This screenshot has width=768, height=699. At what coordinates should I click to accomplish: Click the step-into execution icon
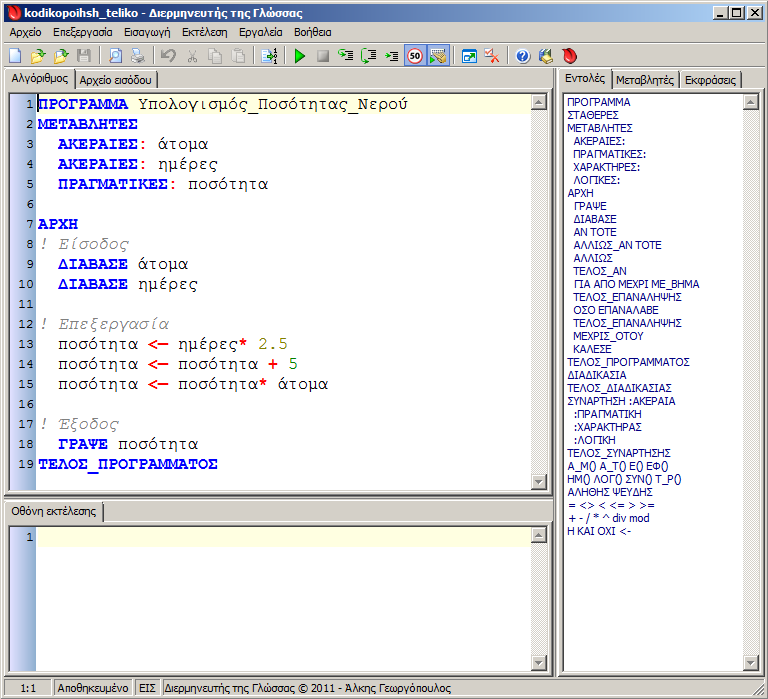click(346, 56)
